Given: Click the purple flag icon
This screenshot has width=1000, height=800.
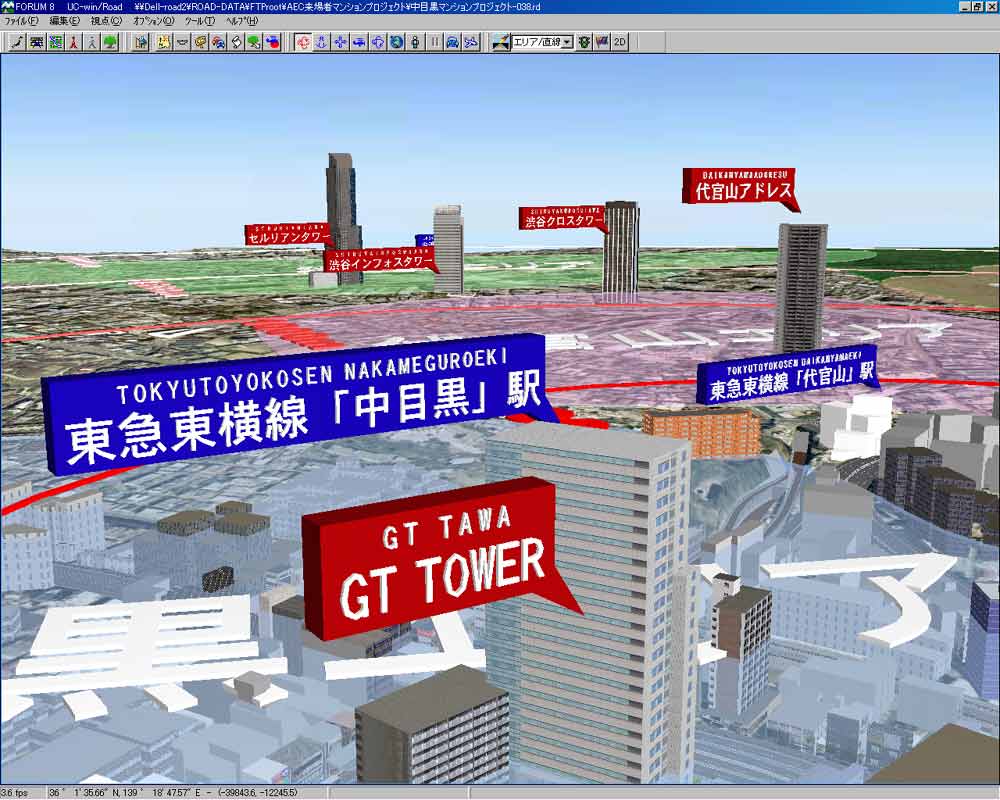Looking at the screenshot, I should click(601, 43).
